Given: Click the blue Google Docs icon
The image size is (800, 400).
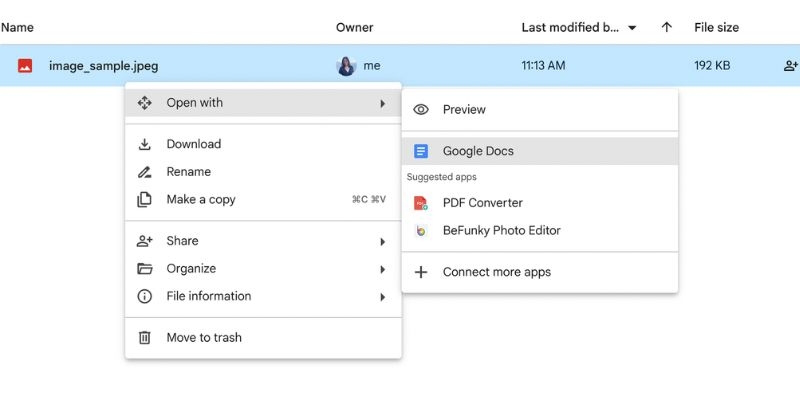Looking at the screenshot, I should [421, 151].
